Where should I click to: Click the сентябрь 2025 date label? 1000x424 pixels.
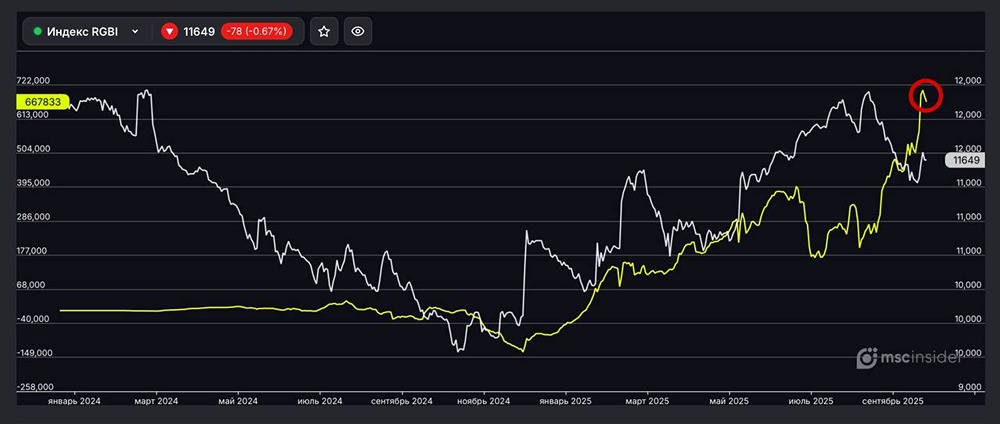[x=892, y=401]
